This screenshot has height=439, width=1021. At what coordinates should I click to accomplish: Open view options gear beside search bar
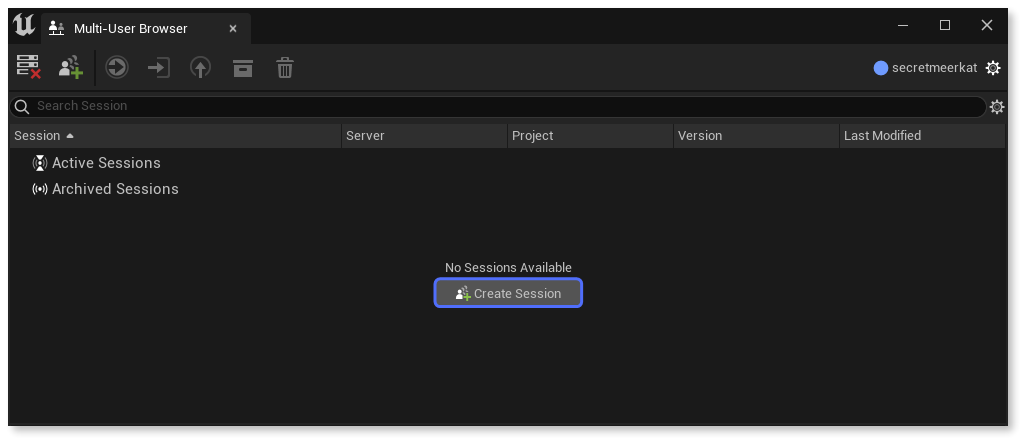(997, 107)
